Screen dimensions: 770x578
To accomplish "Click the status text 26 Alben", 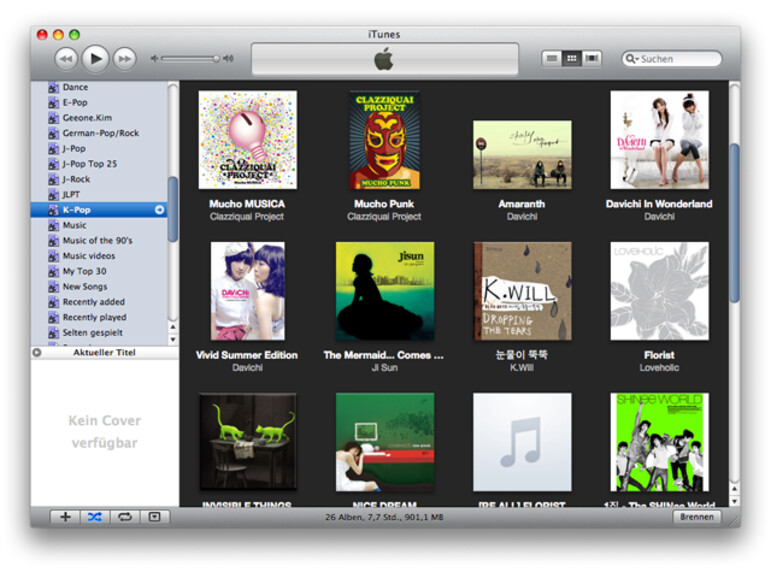I will (384, 517).
